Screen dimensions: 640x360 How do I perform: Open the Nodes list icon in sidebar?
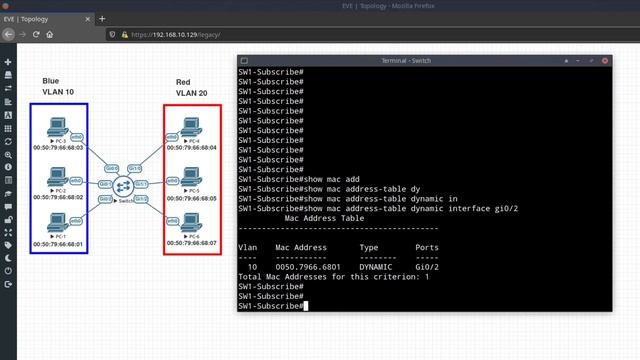click(8, 75)
